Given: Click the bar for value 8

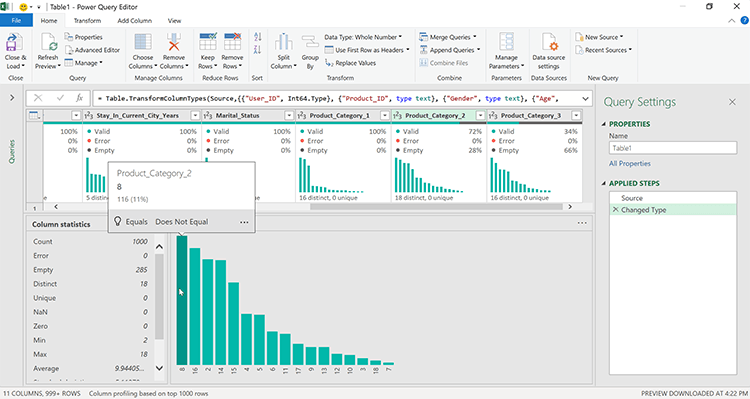Looking at the screenshot, I should point(182,300).
